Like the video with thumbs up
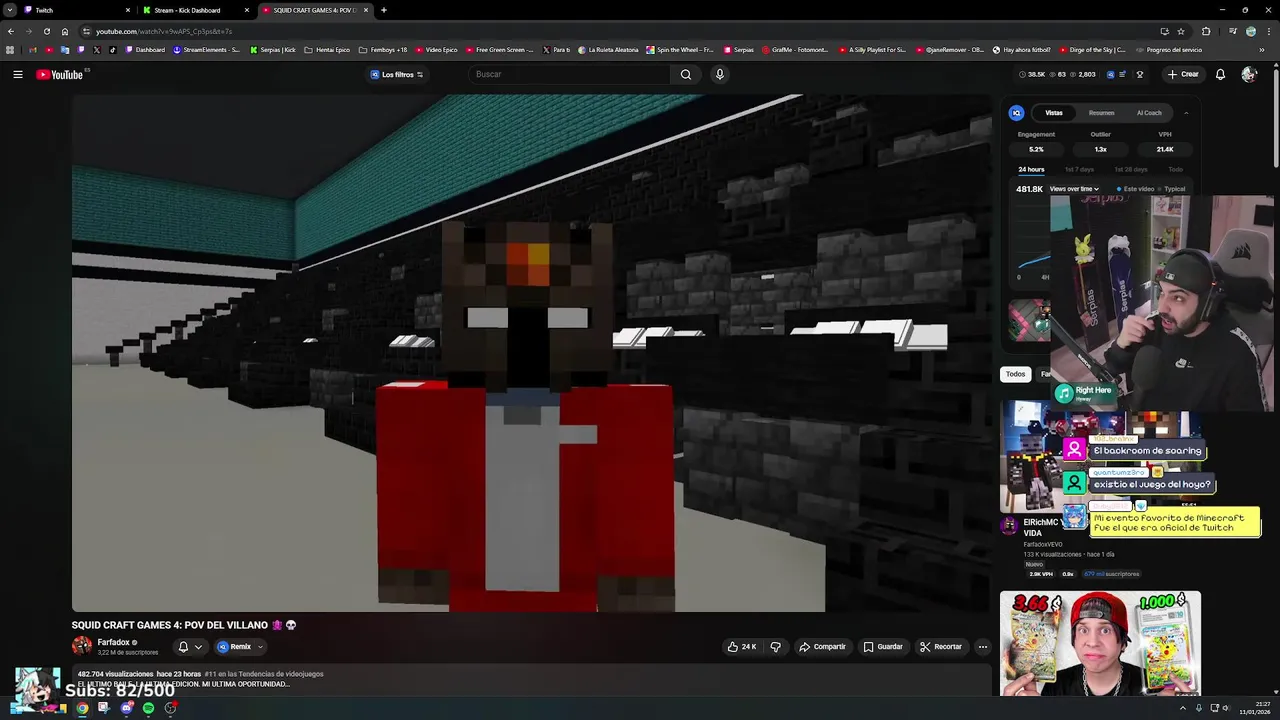The image size is (1280, 720). (741, 647)
